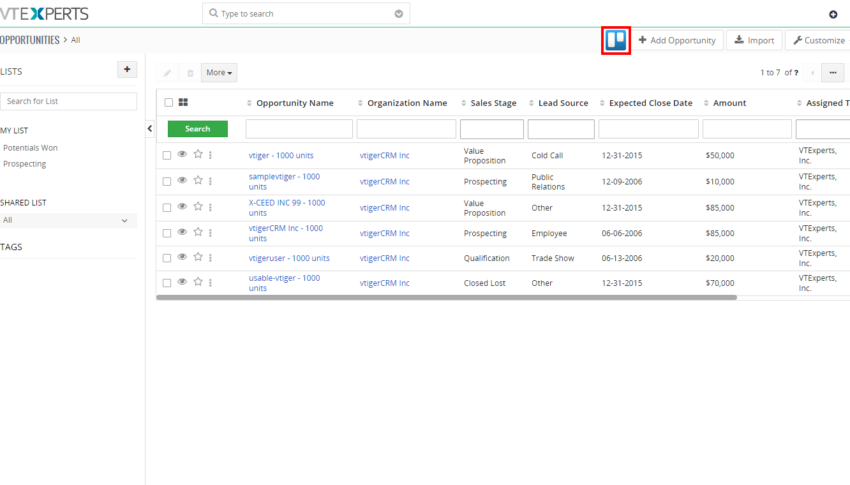Click the Import button
This screenshot has width=850, height=485.
click(x=754, y=40)
